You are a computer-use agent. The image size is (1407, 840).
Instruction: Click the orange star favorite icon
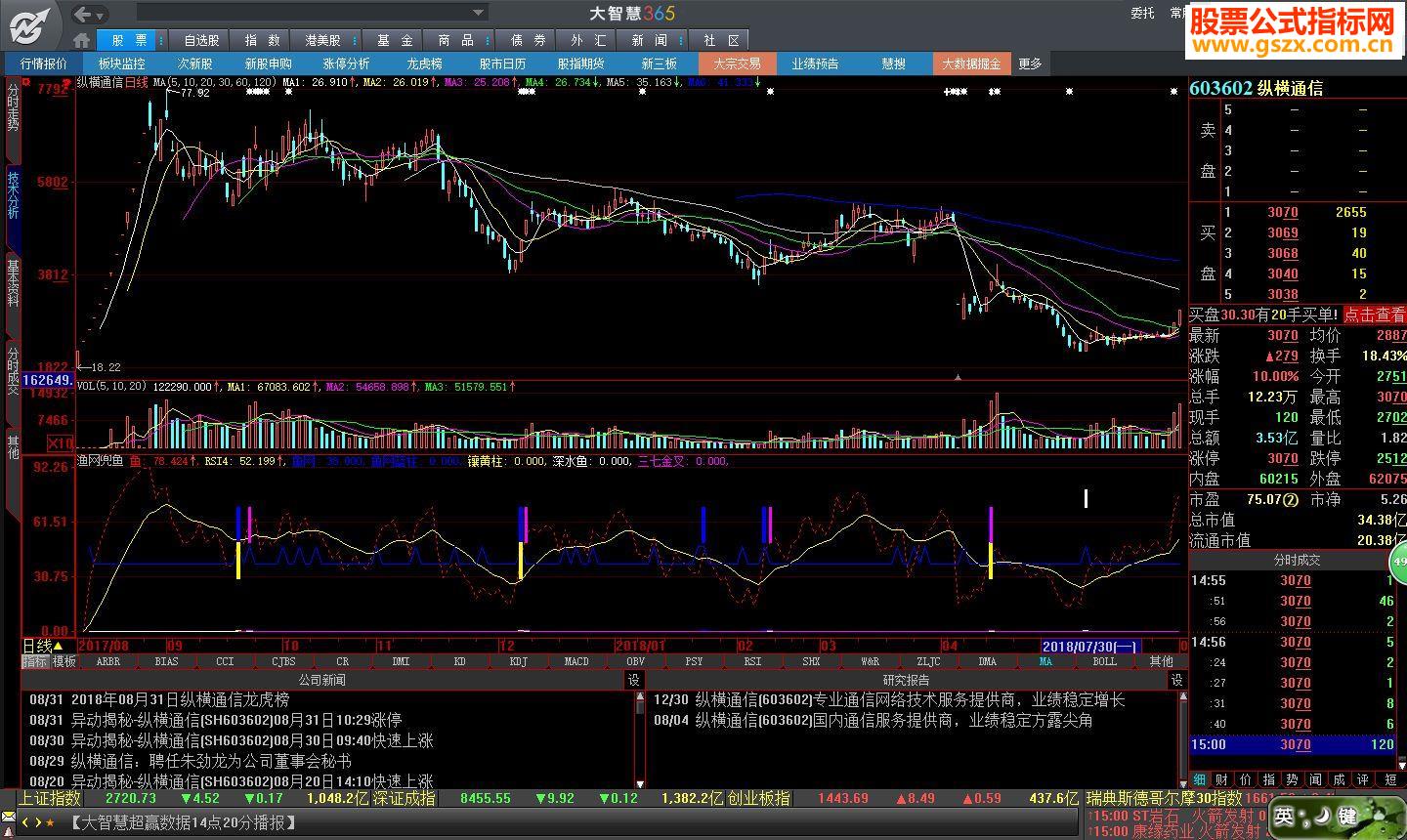50,822
